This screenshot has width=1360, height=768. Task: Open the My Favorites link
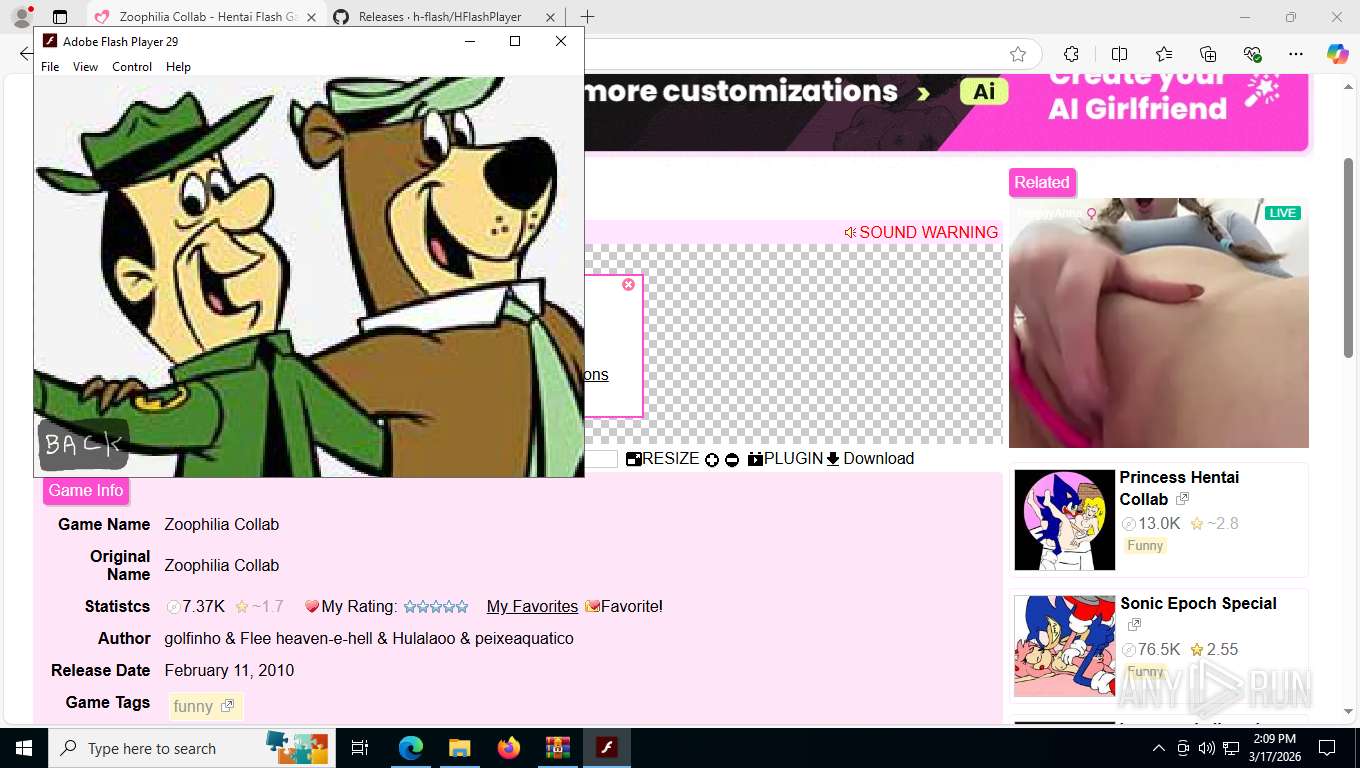pos(532,606)
